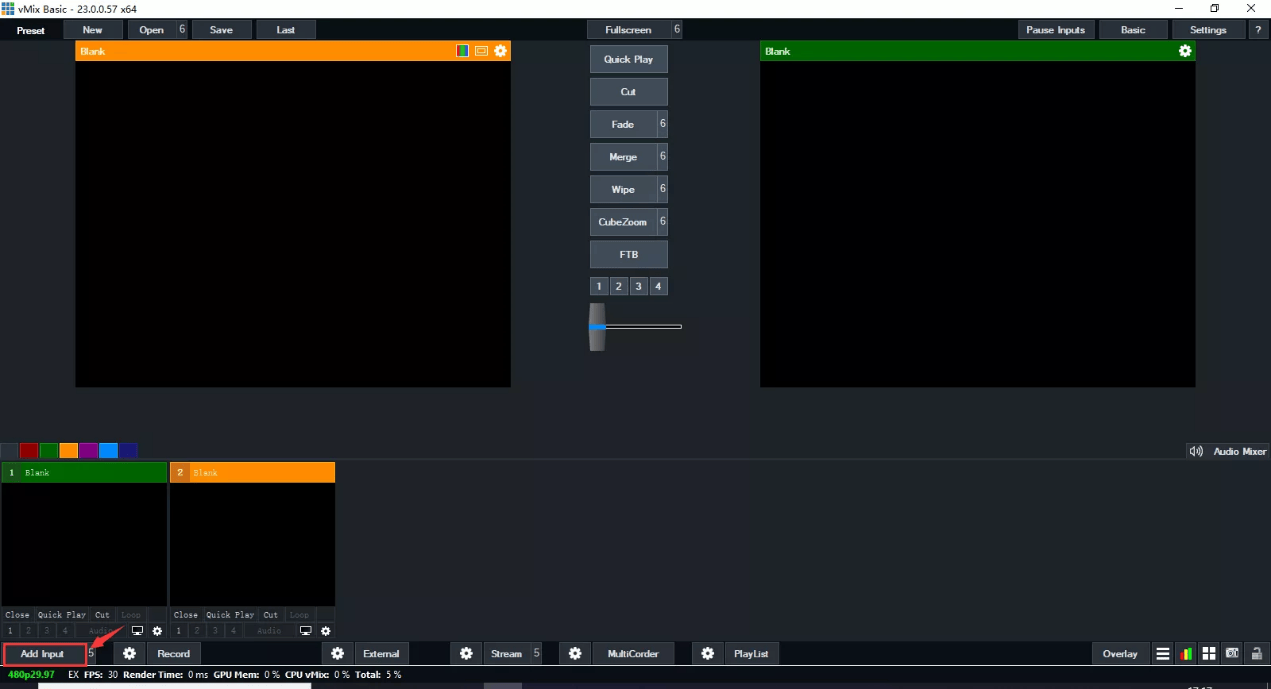This screenshot has width=1271, height=689.
Task: Open the Settings menu
Action: click(1208, 29)
